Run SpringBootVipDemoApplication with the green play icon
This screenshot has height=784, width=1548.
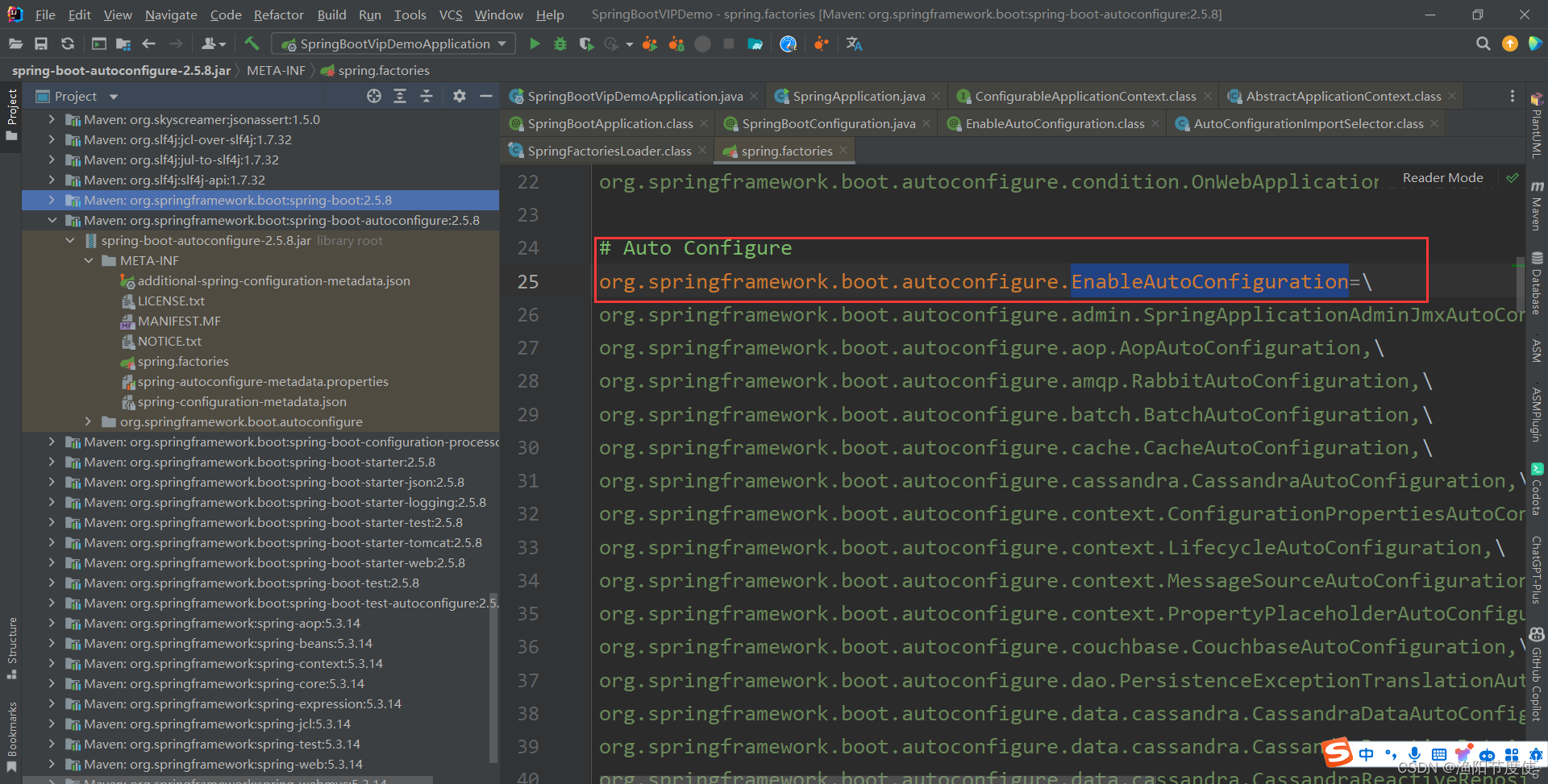click(x=535, y=44)
